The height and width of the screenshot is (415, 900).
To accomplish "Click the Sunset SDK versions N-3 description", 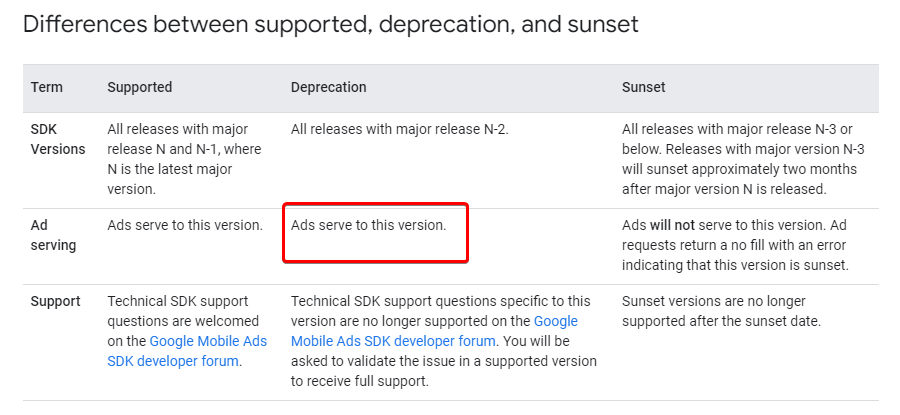I will [x=743, y=159].
